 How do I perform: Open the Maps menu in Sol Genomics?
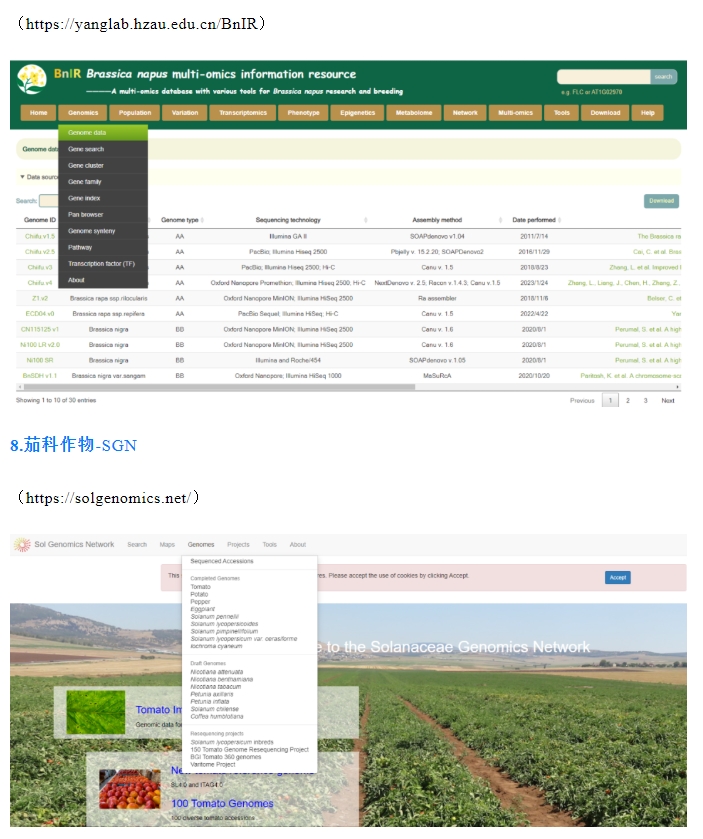(168, 546)
